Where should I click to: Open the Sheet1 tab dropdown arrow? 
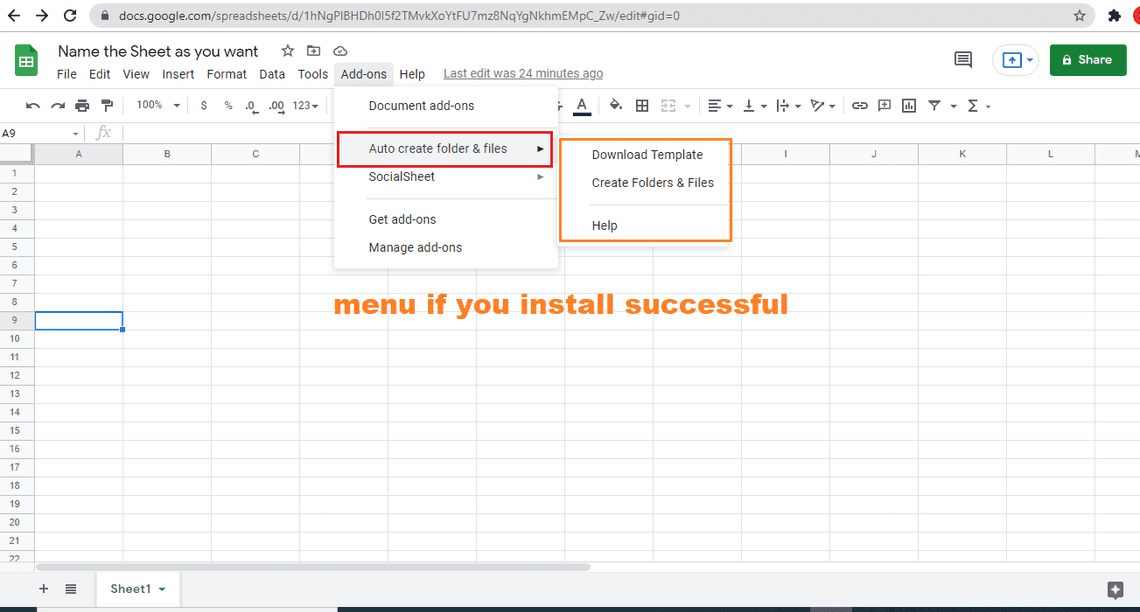[x=162, y=590]
